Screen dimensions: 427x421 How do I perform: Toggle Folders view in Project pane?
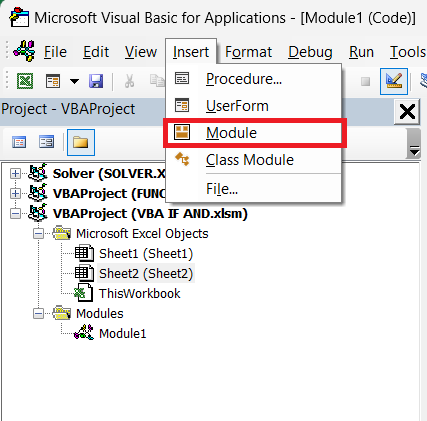tap(81, 142)
